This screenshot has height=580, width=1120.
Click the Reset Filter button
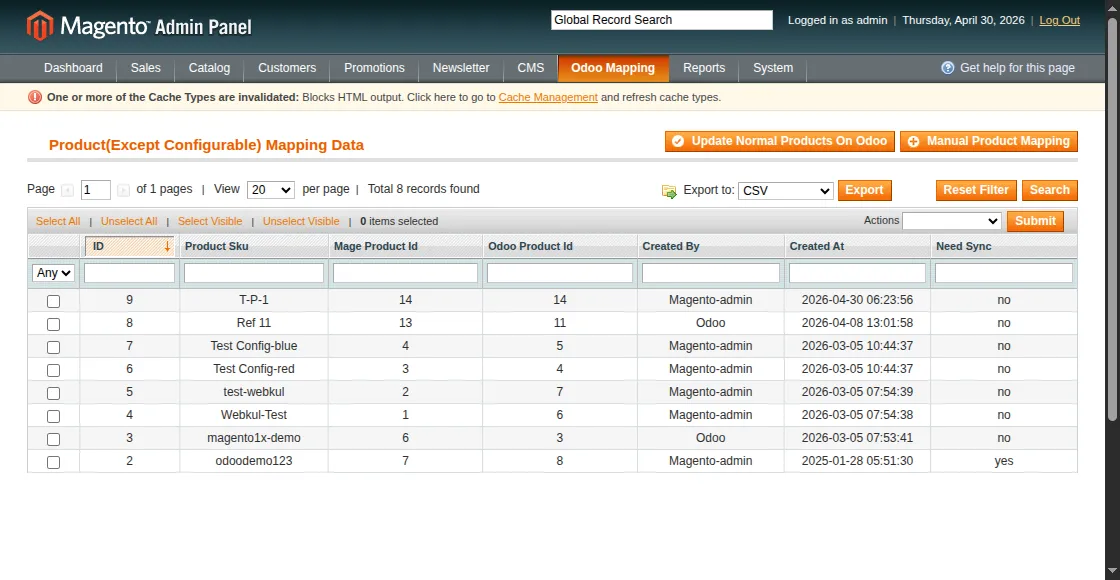point(976,190)
